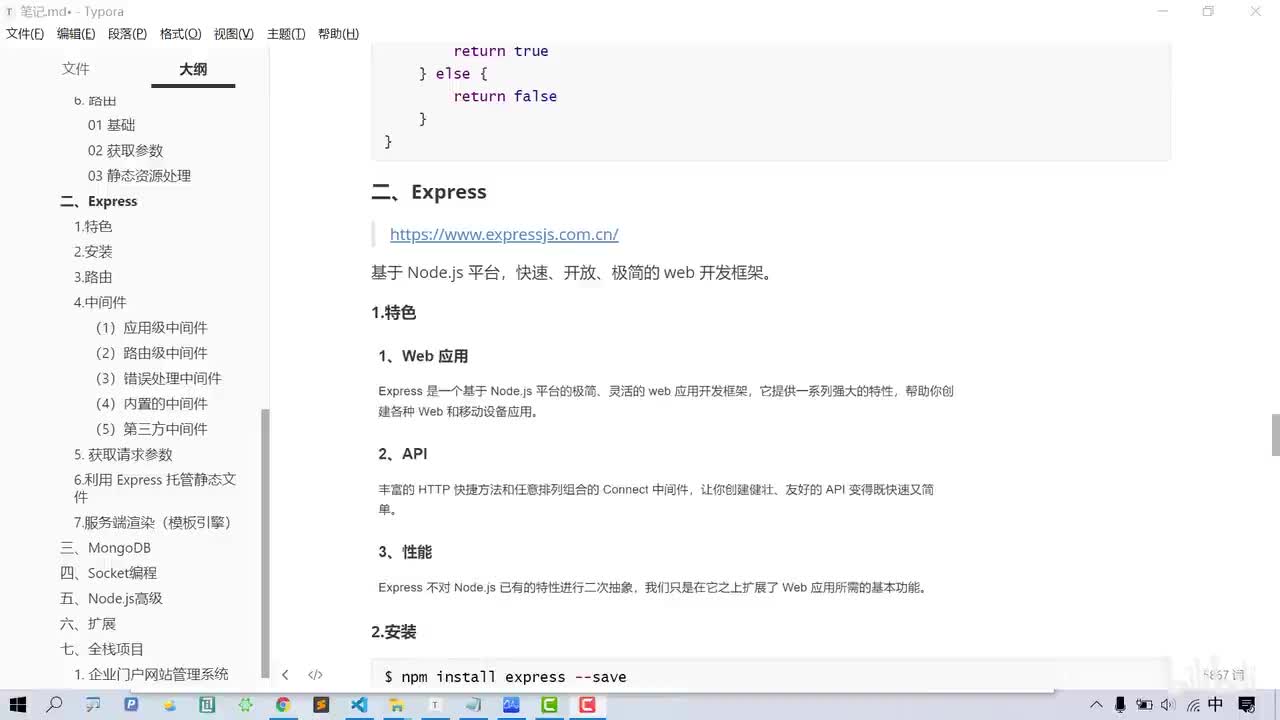The height and width of the screenshot is (720, 1280).
Task: Click the outline sidebar scrollbar thumb
Action: pos(265,543)
